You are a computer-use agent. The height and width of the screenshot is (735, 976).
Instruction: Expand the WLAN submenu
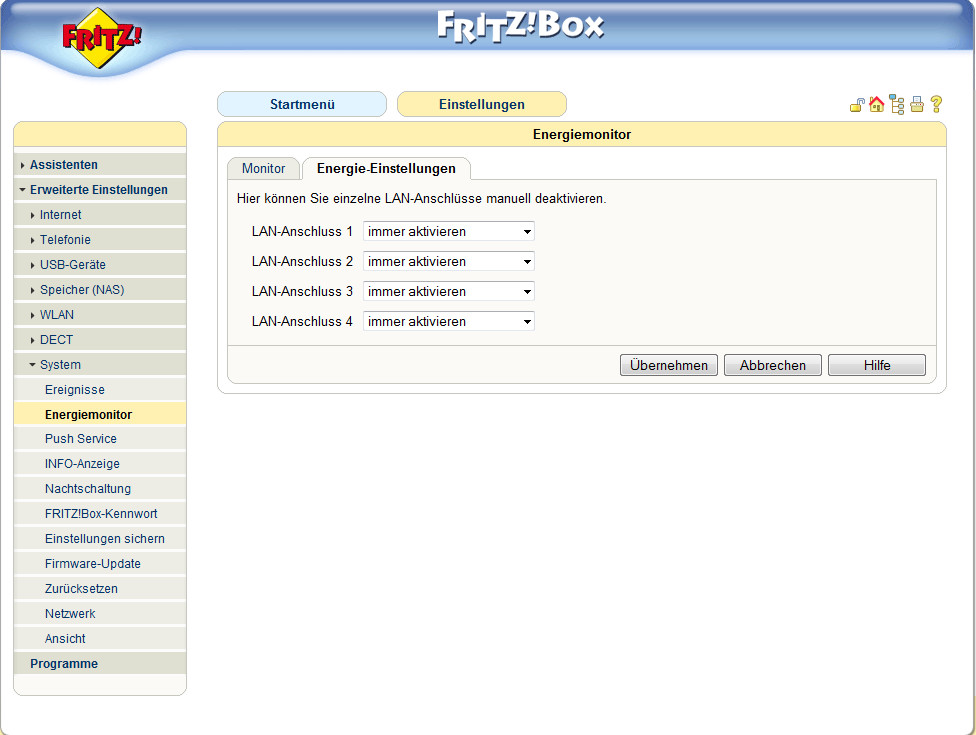click(x=100, y=314)
